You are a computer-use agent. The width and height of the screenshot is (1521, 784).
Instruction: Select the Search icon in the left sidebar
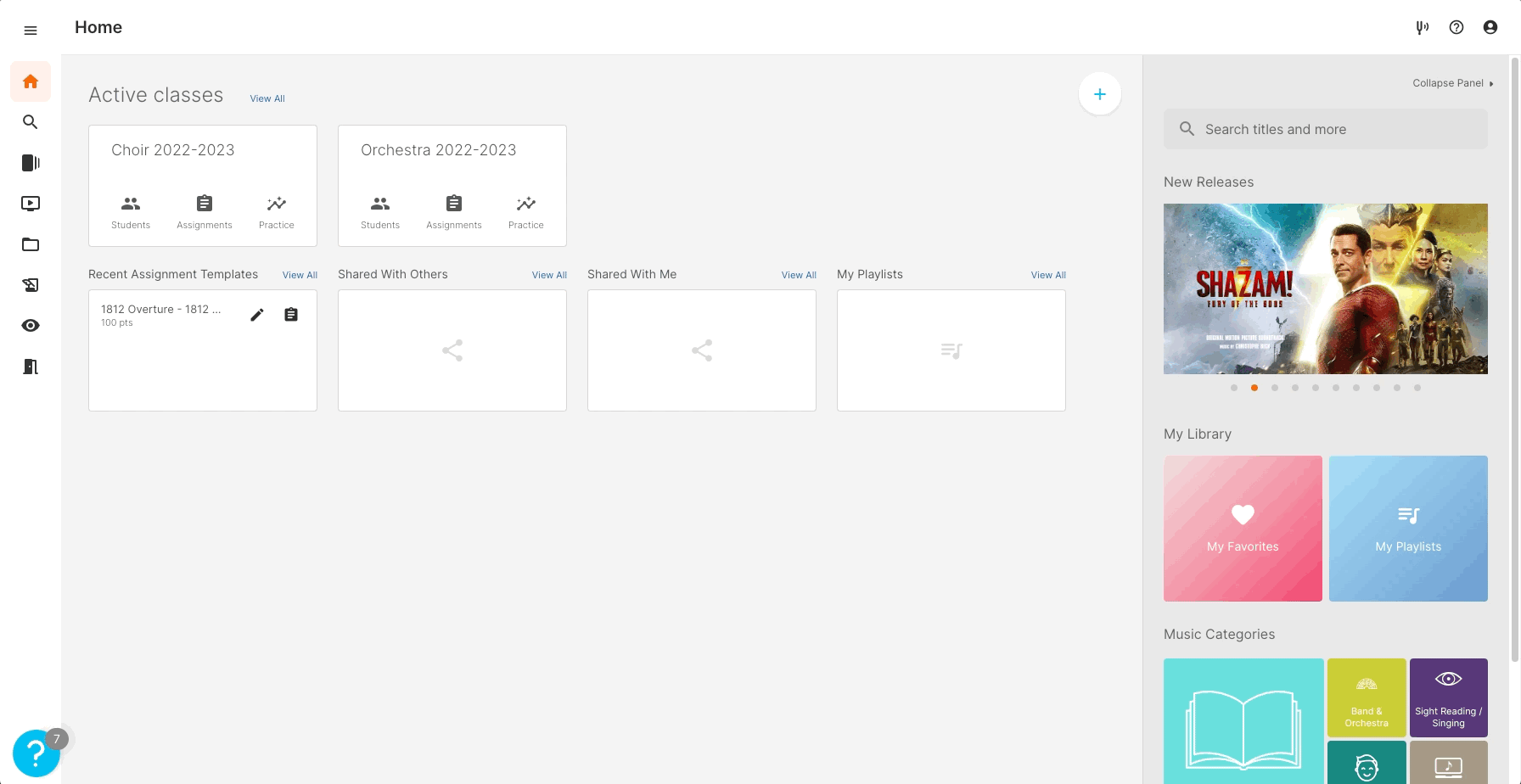pyautogui.click(x=31, y=122)
